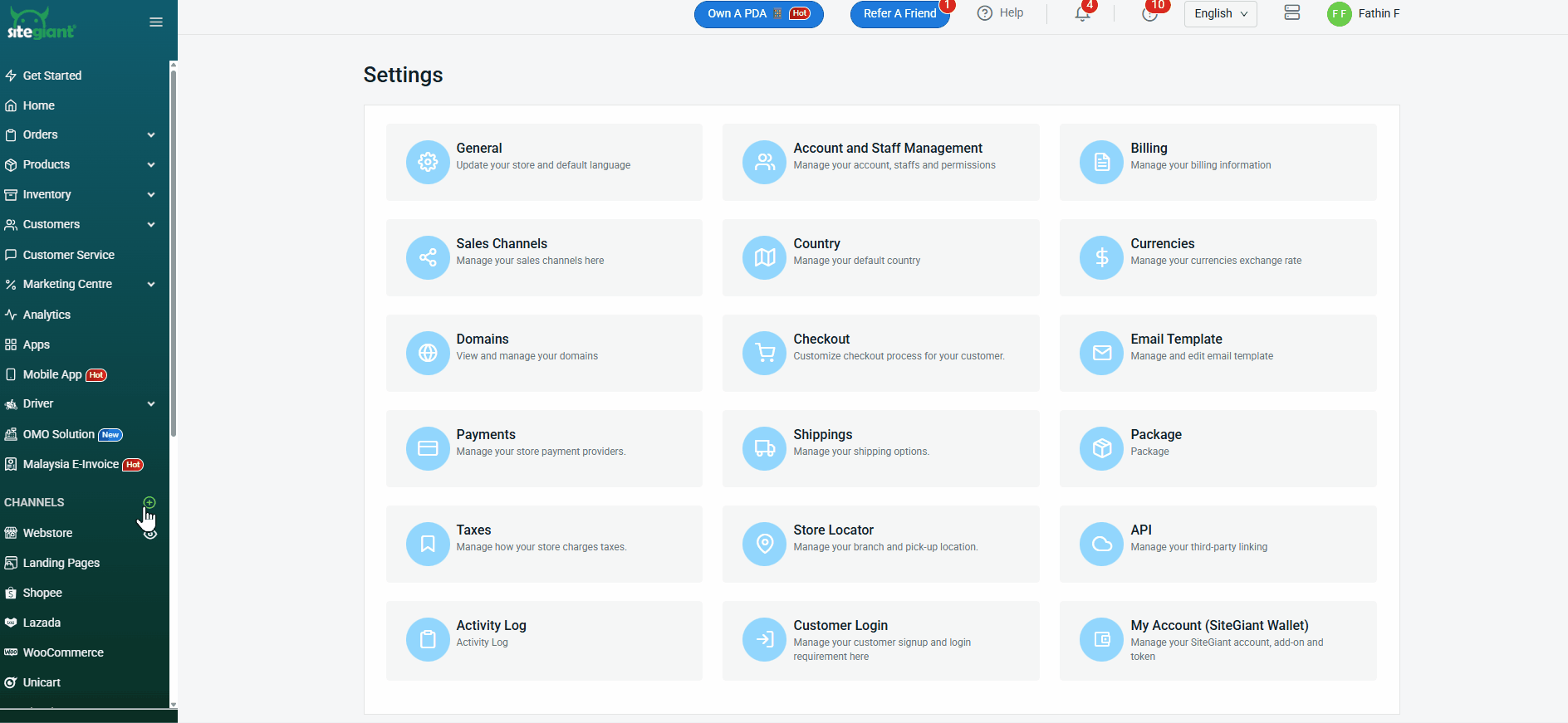
Task: Click the Refer A Friend button
Action: click(899, 14)
